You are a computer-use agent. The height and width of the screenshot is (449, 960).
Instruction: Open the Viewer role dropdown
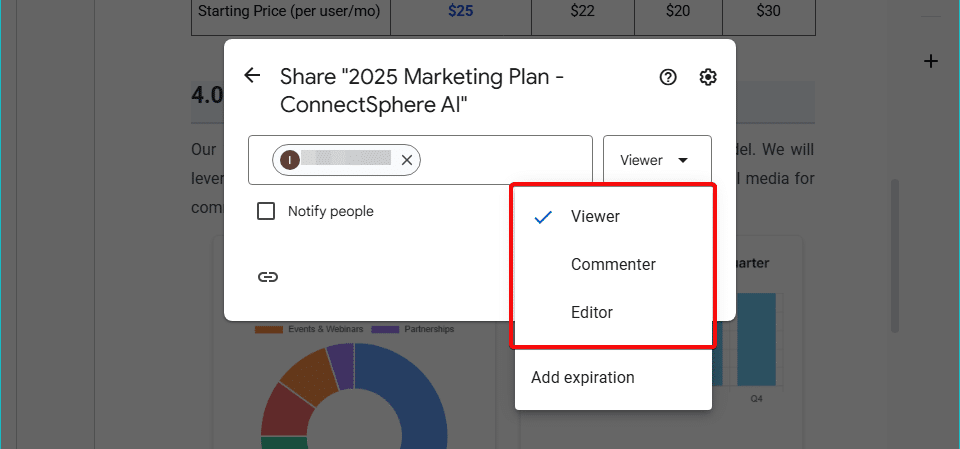(657, 160)
